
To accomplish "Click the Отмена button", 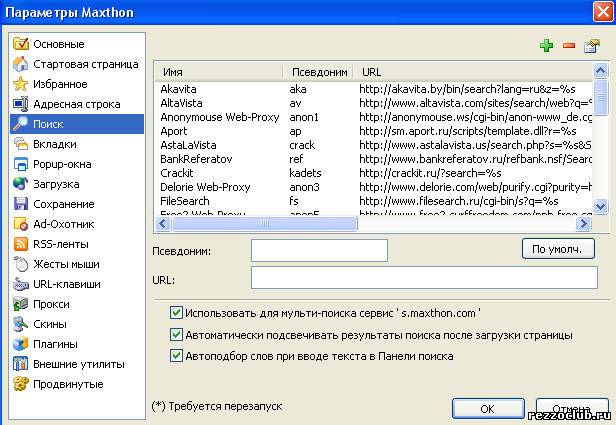I will point(572,409).
